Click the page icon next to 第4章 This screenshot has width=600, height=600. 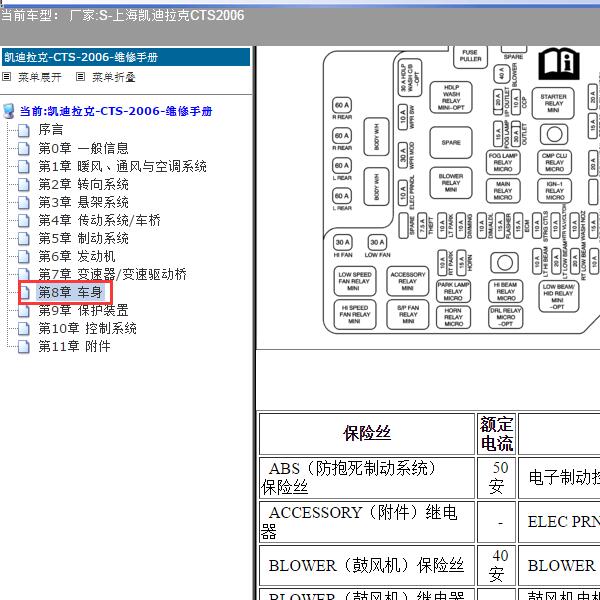pos(24,221)
